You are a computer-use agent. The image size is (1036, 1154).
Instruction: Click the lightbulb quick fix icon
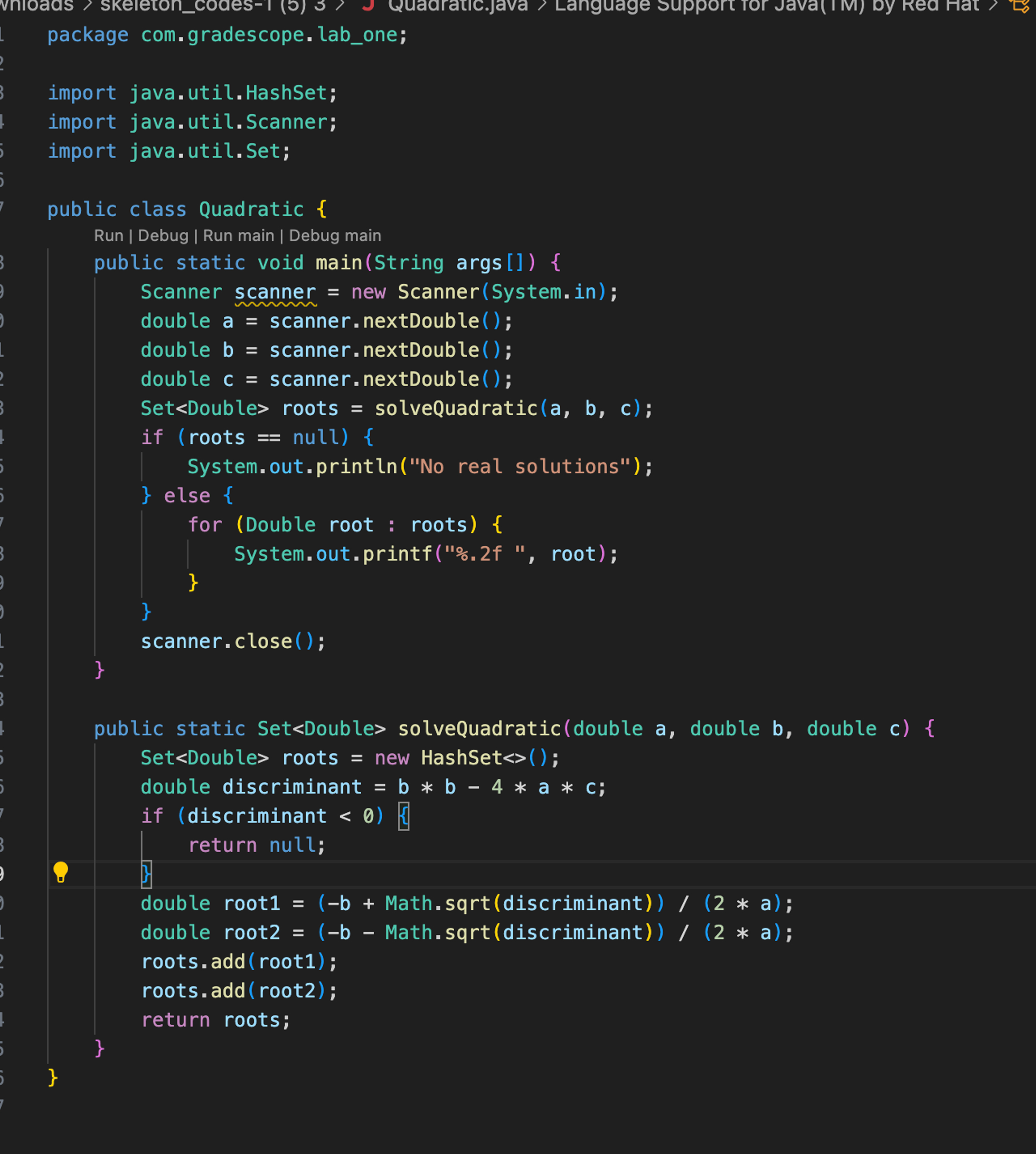pos(61,872)
